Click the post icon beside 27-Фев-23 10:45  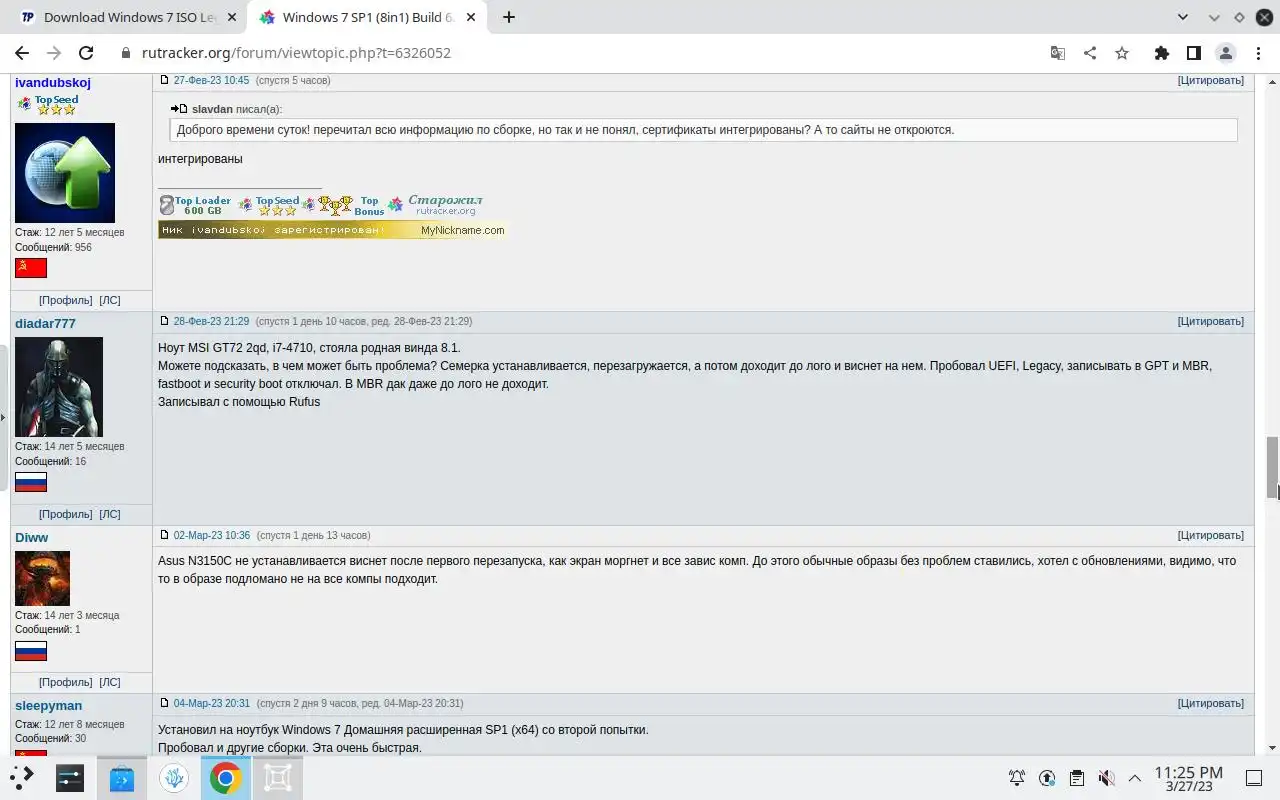pyautogui.click(x=165, y=80)
